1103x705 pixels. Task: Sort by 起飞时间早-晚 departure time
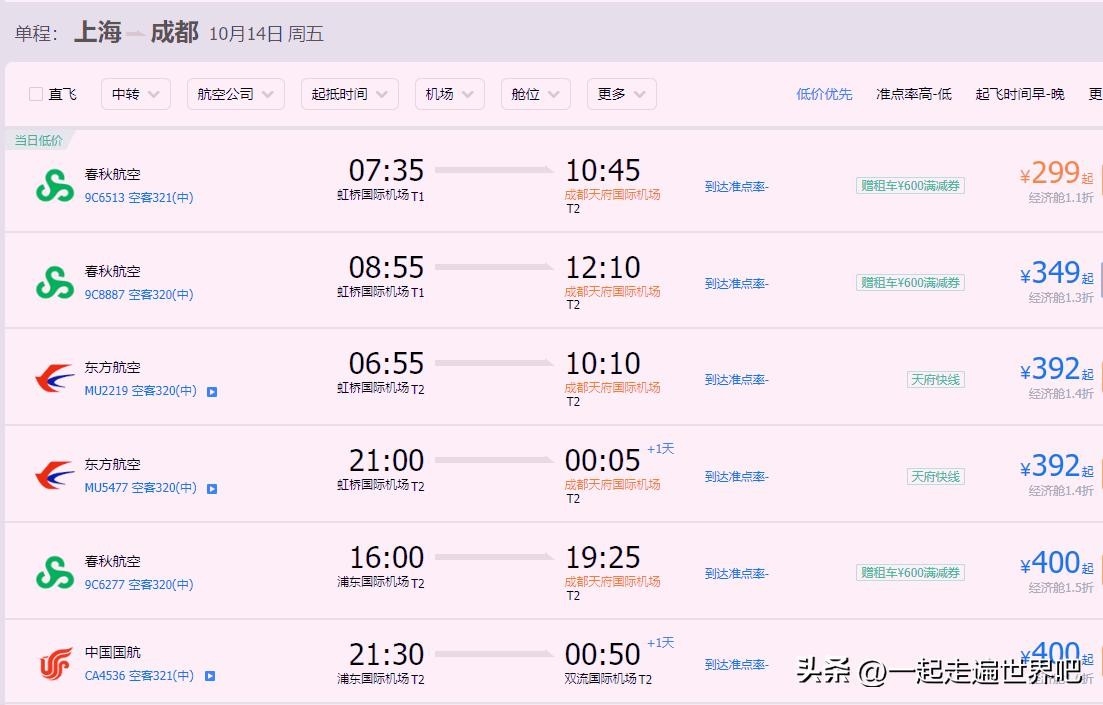click(x=1019, y=94)
